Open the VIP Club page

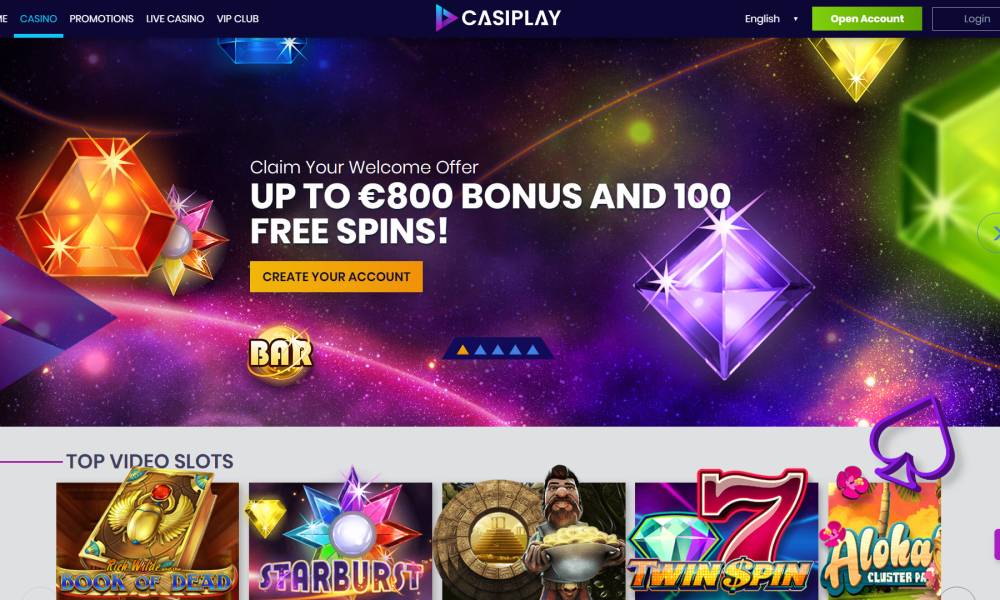click(x=238, y=18)
